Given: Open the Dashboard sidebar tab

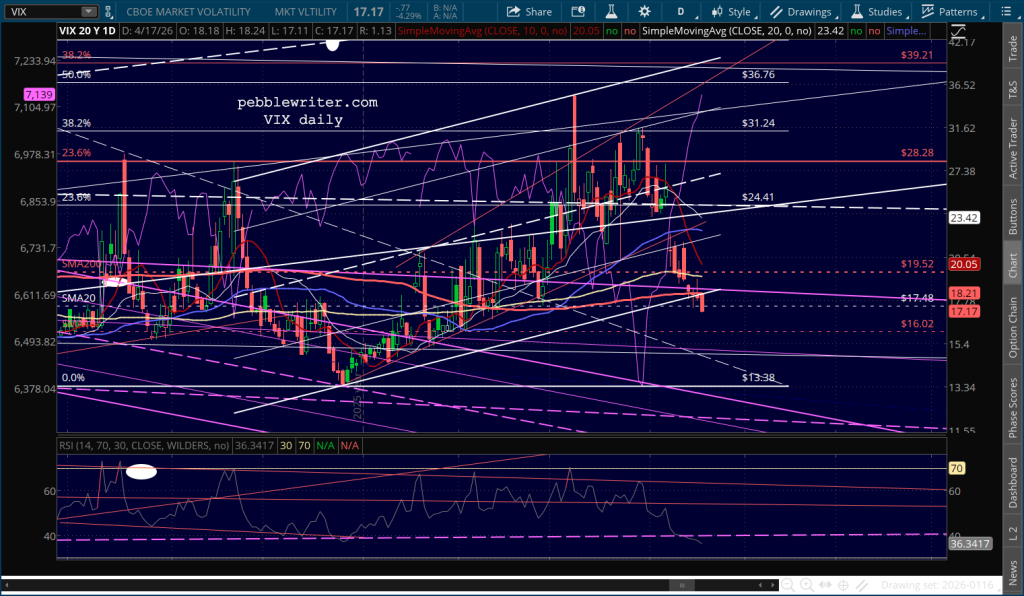Looking at the screenshot, I should pyautogui.click(x=1013, y=482).
